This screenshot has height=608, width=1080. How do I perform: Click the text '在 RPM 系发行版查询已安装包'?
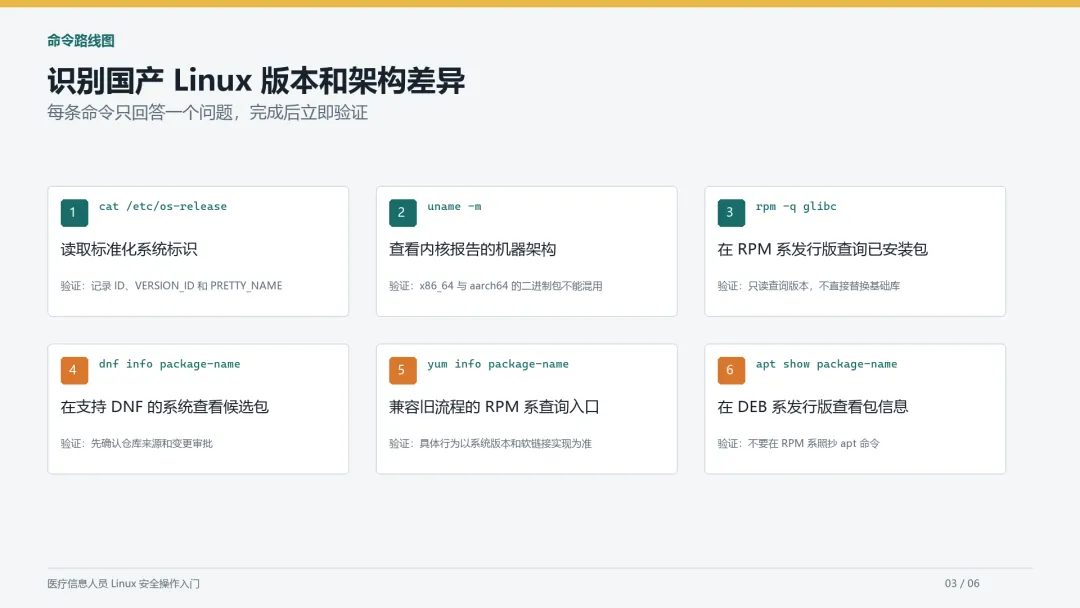tap(822, 249)
